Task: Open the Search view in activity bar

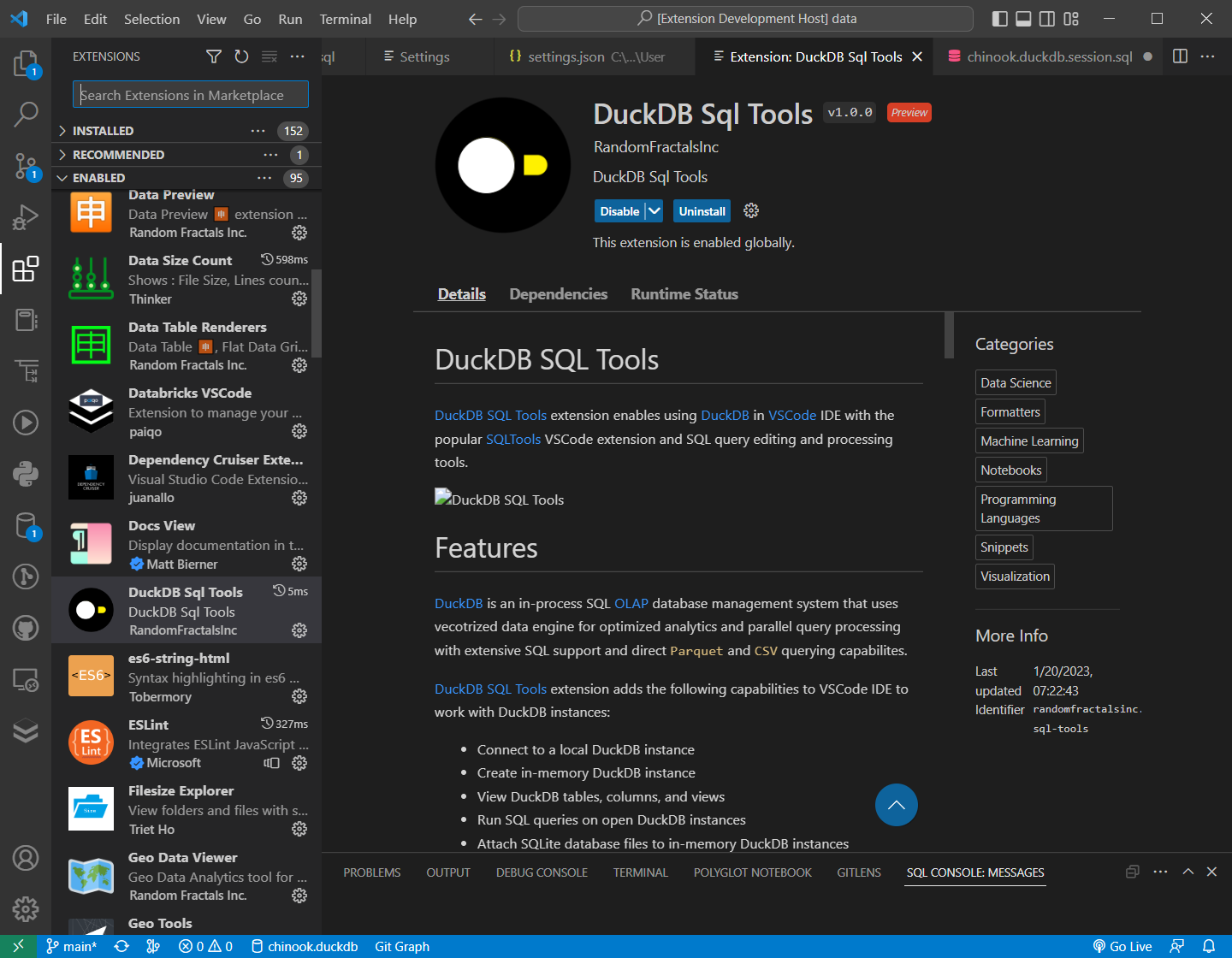Action: click(x=26, y=114)
